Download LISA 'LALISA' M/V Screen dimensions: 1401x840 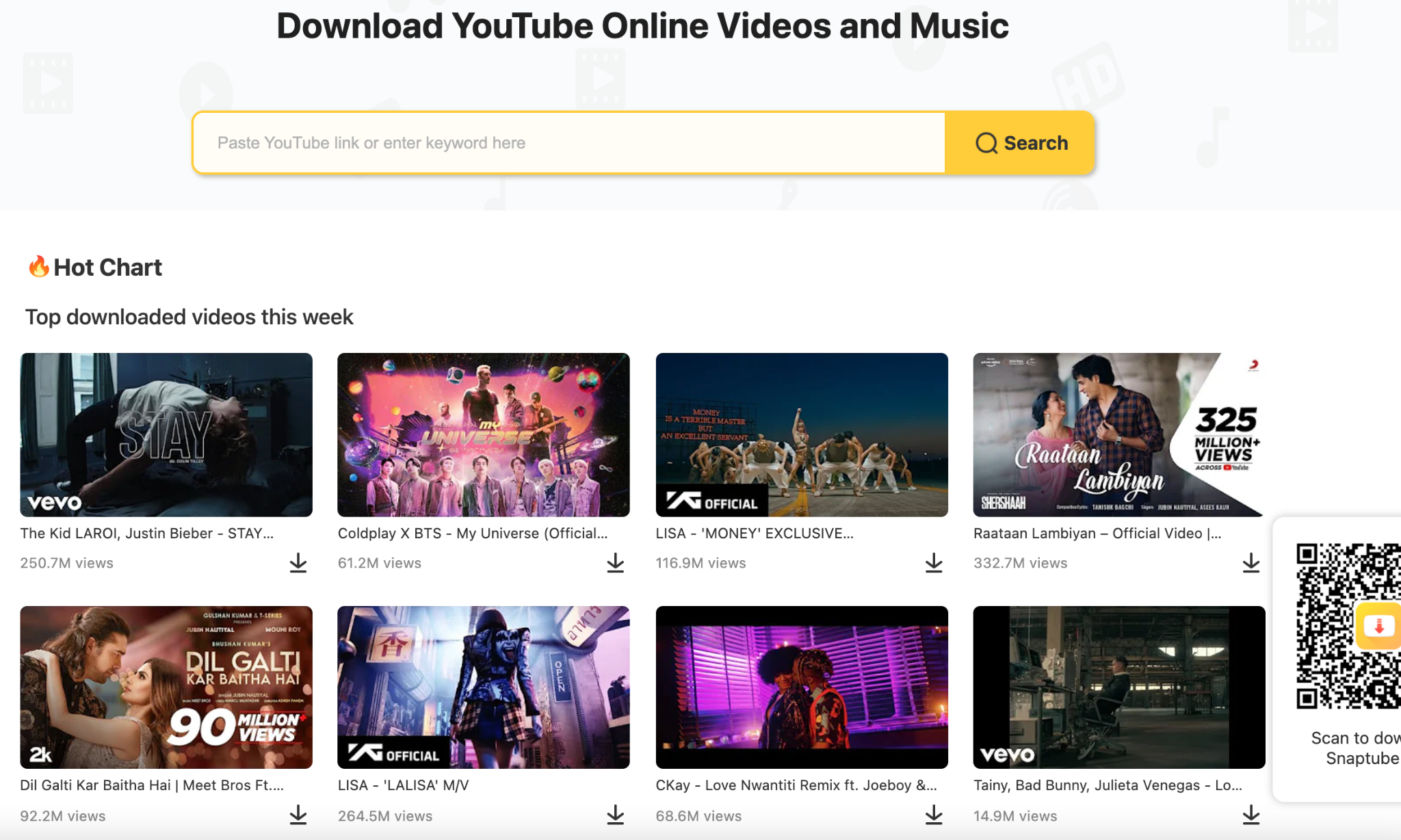(x=615, y=815)
